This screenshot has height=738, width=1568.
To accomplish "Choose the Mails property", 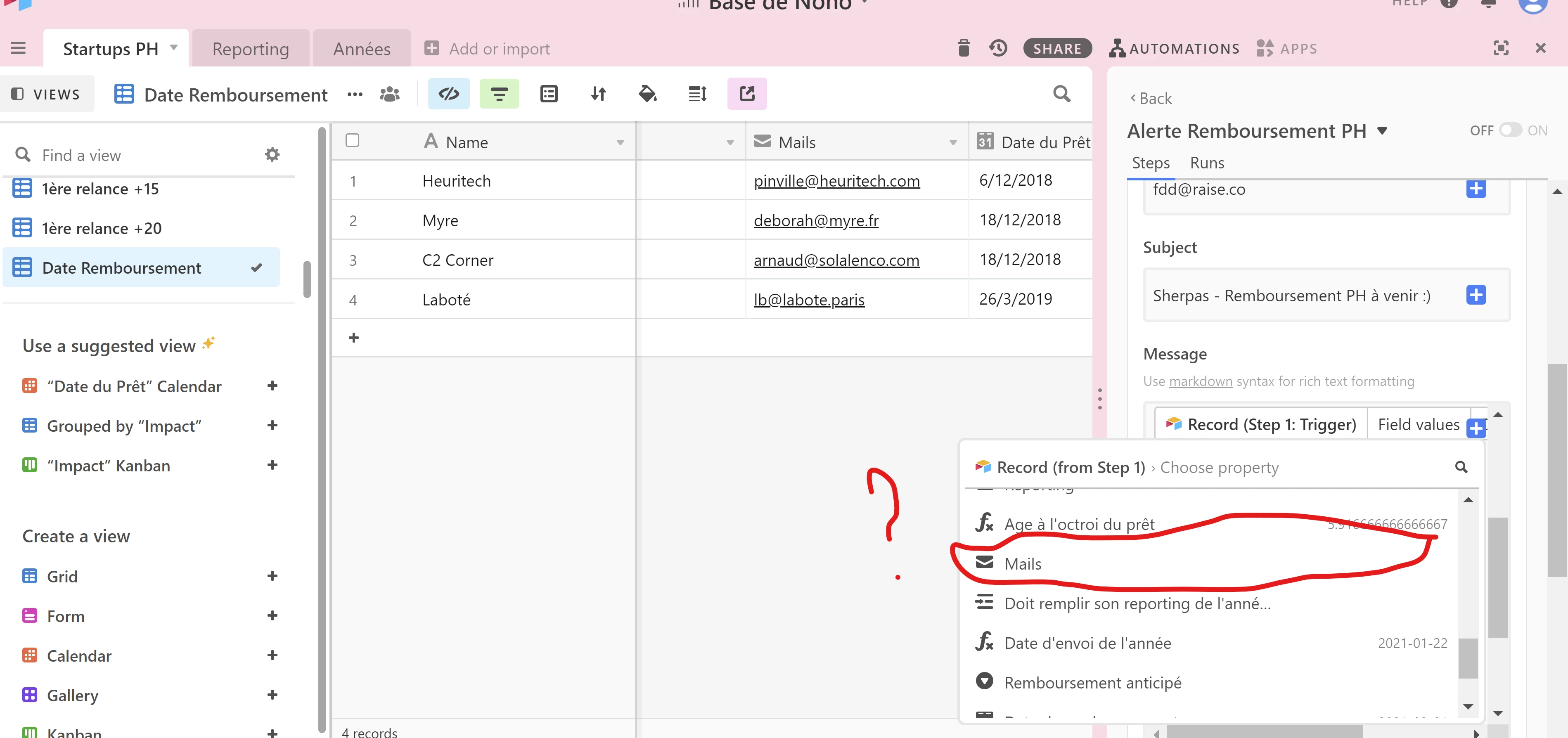I will pos(1211,564).
